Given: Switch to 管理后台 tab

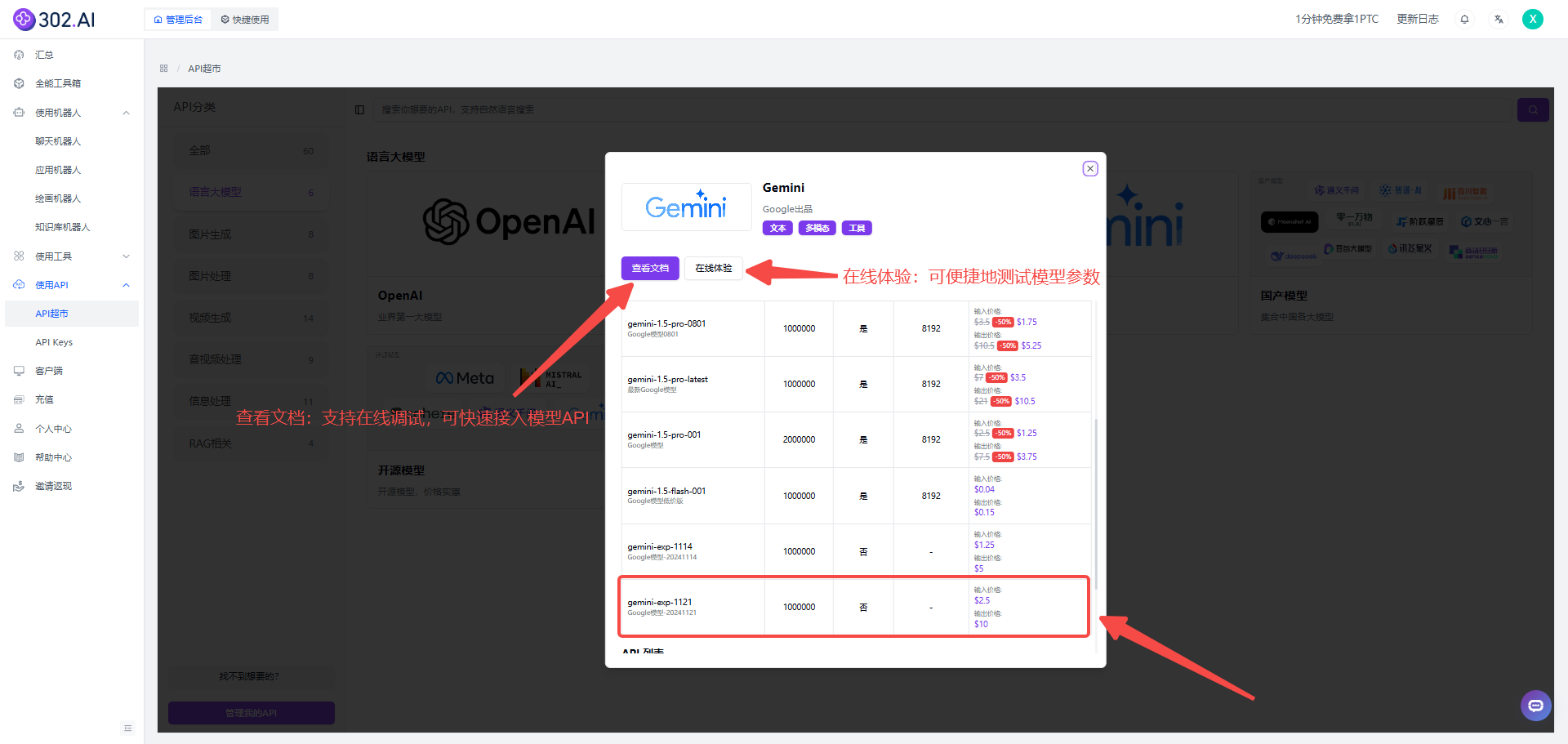Looking at the screenshot, I should pos(178,20).
